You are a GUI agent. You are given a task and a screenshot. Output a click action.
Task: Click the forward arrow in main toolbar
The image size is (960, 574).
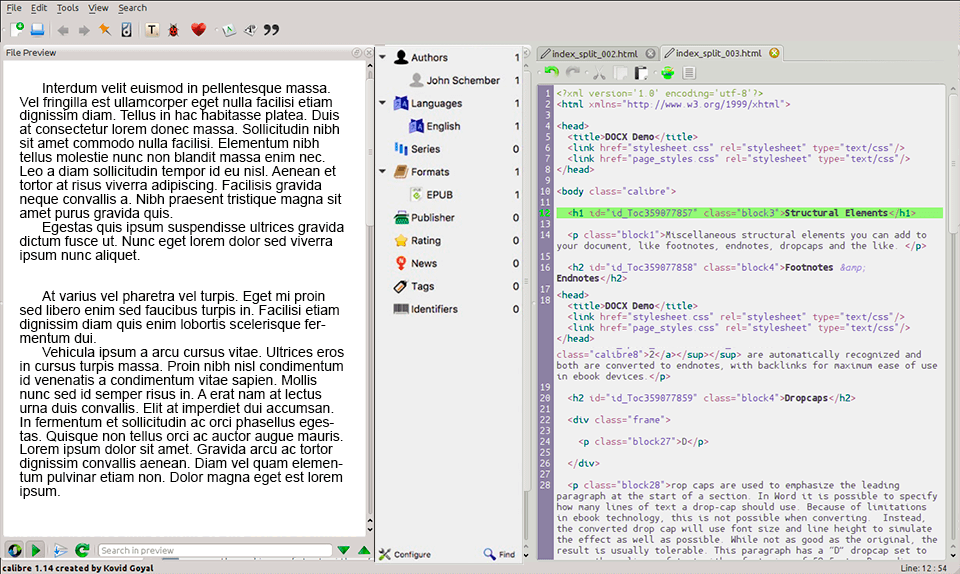tap(84, 30)
